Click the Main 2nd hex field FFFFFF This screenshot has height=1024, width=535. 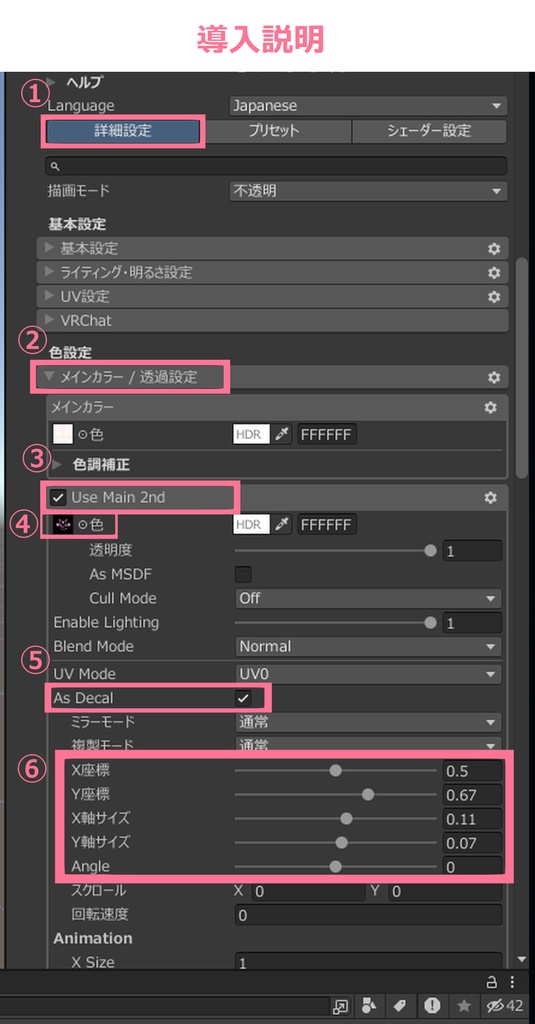pos(327,524)
